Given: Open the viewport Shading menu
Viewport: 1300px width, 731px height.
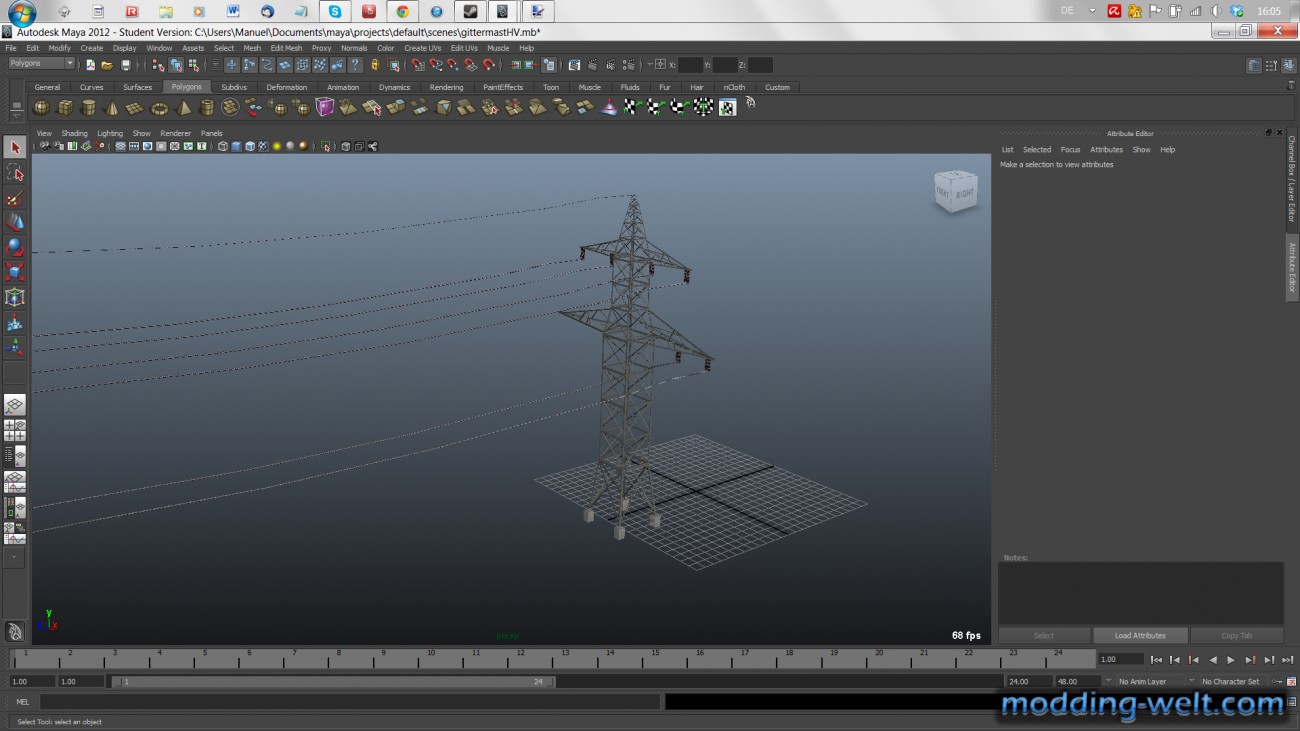Looking at the screenshot, I should (74, 133).
